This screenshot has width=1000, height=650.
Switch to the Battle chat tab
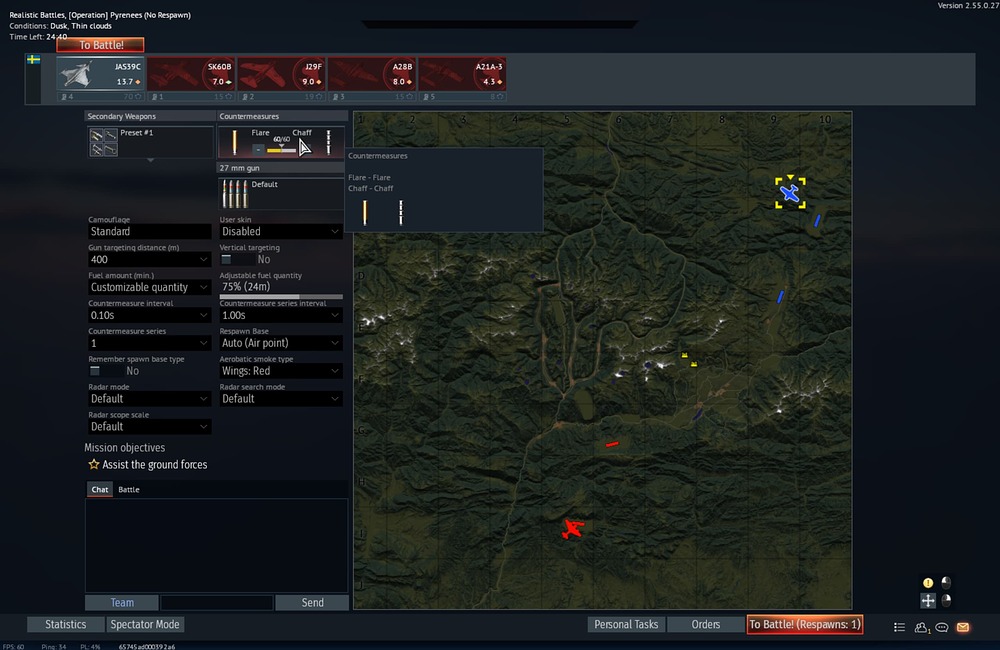(x=129, y=489)
